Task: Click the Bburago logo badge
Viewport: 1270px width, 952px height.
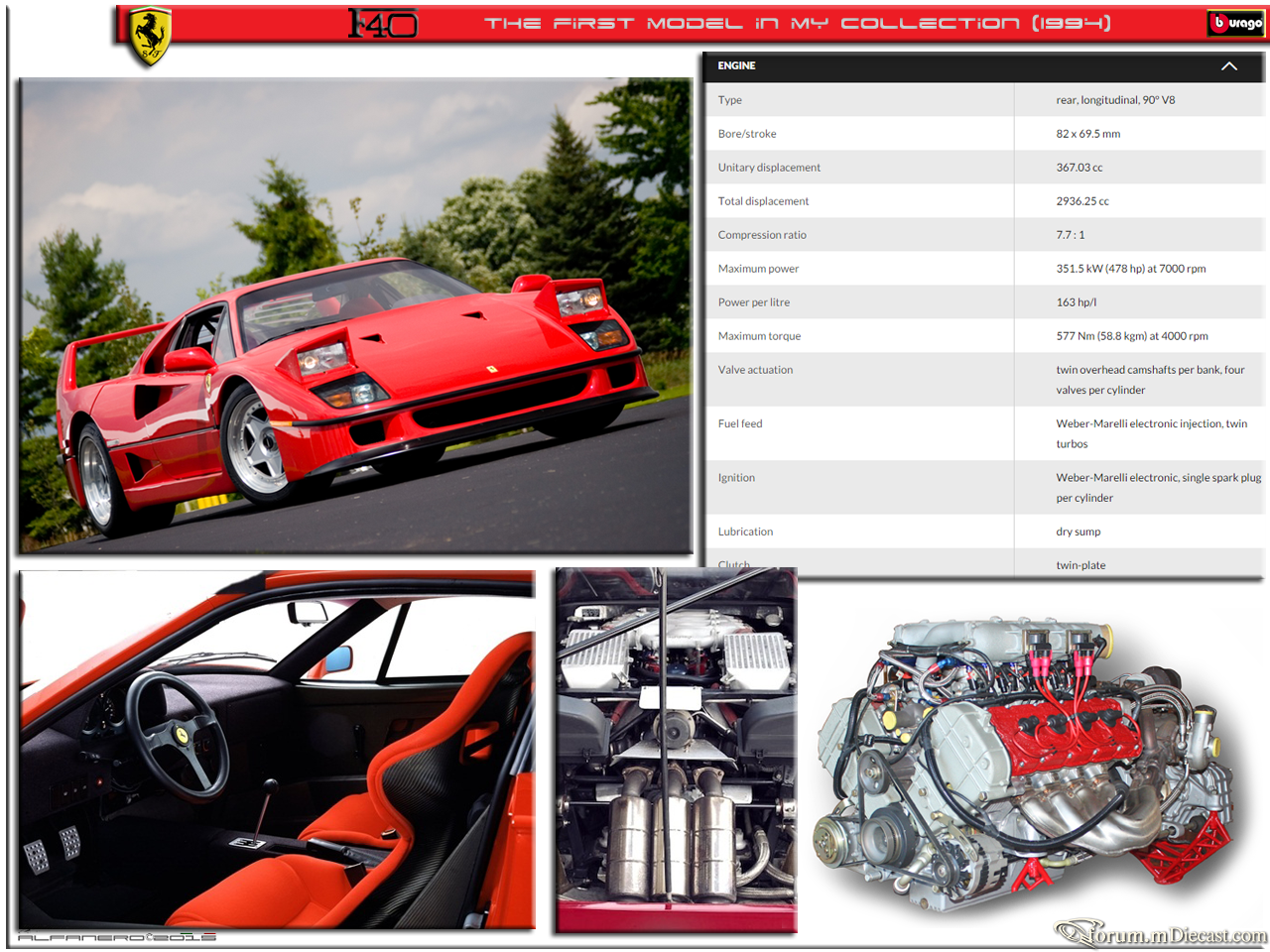Action: [1236, 23]
